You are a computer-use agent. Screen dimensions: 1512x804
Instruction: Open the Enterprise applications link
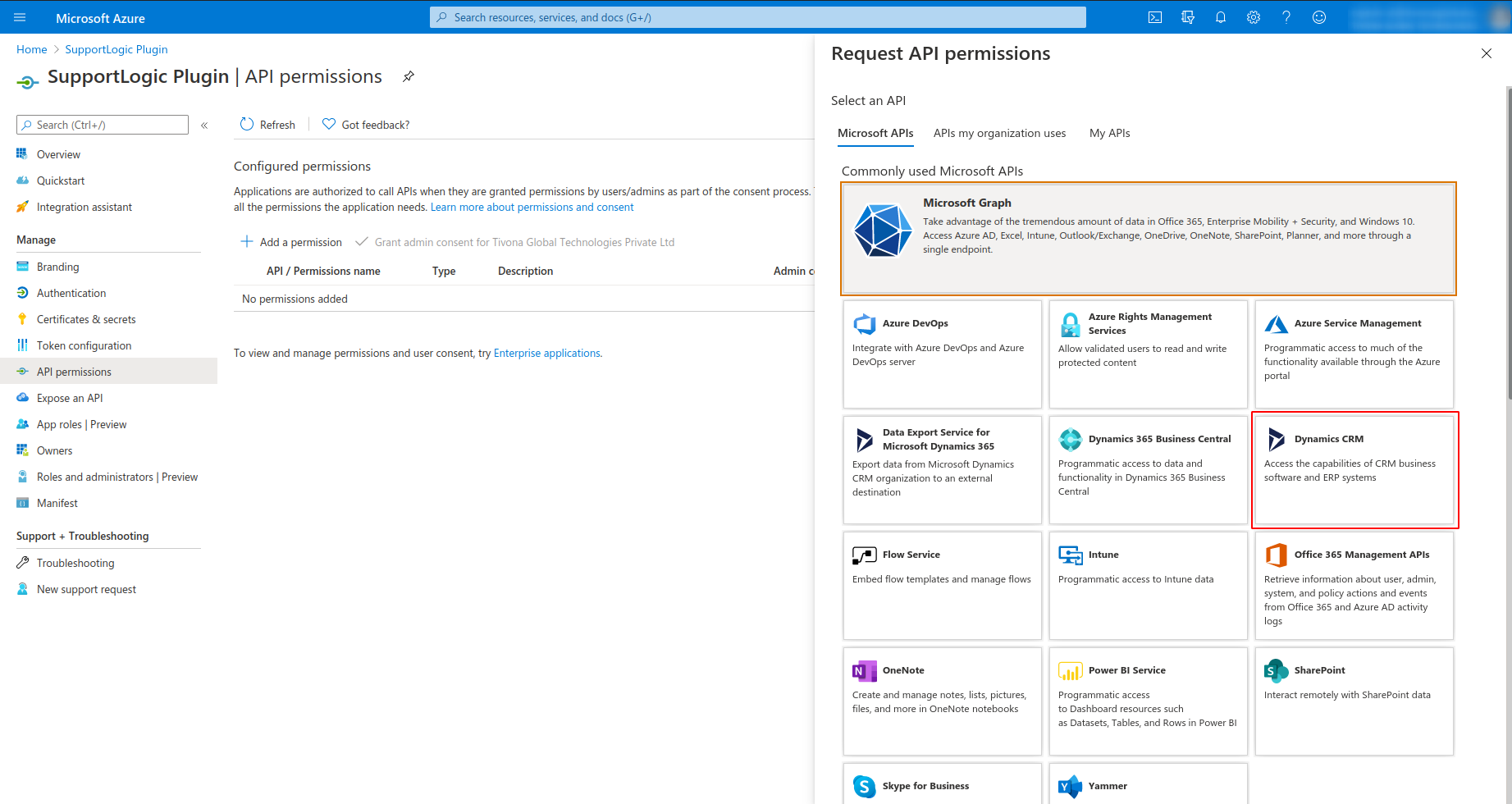pos(546,353)
